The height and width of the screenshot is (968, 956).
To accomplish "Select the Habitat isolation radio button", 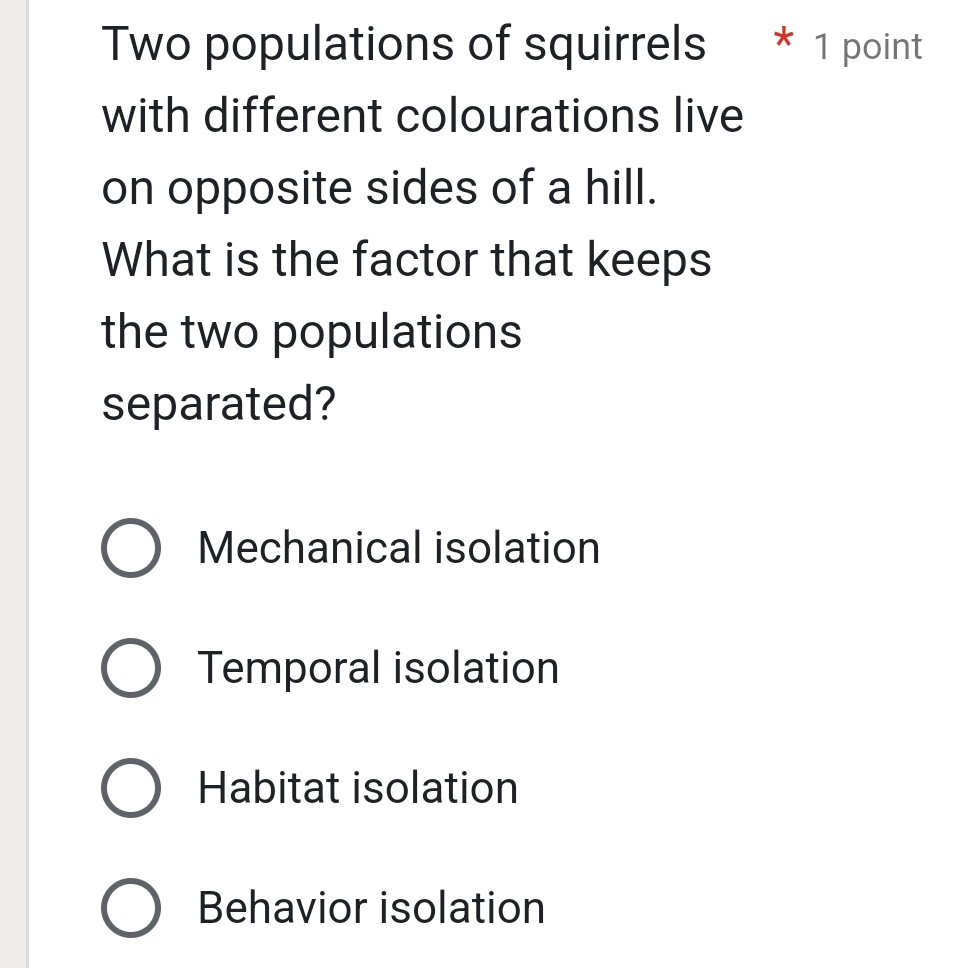I will (x=130, y=788).
